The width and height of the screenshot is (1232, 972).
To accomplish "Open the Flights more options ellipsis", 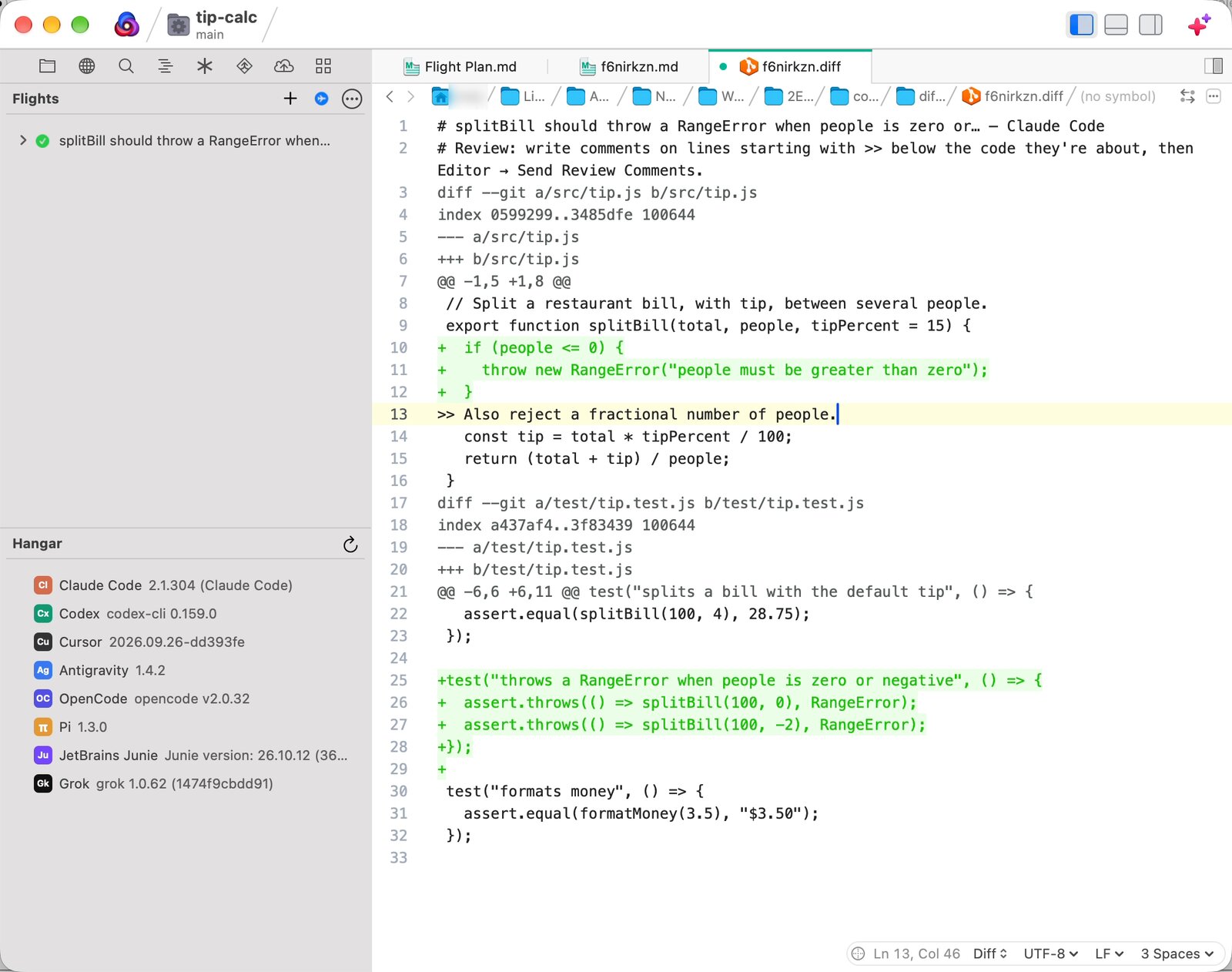I will (x=352, y=99).
